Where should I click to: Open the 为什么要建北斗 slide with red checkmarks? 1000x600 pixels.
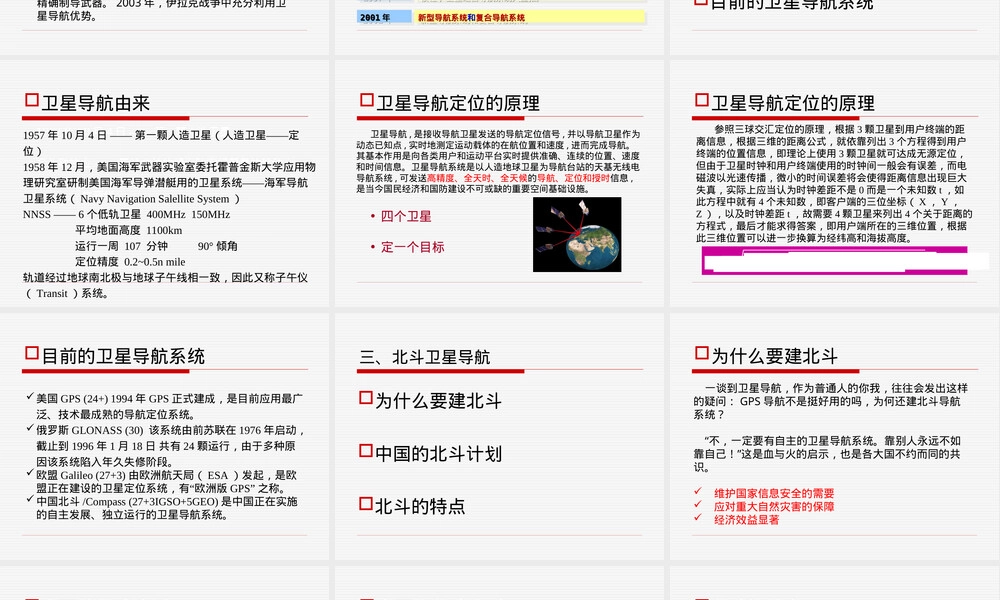(835, 437)
